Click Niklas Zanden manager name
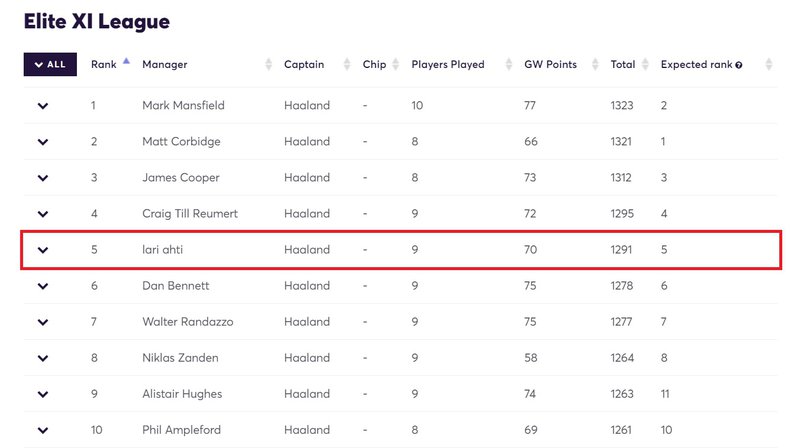The width and height of the screenshot is (800, 448). pos(180,358)
